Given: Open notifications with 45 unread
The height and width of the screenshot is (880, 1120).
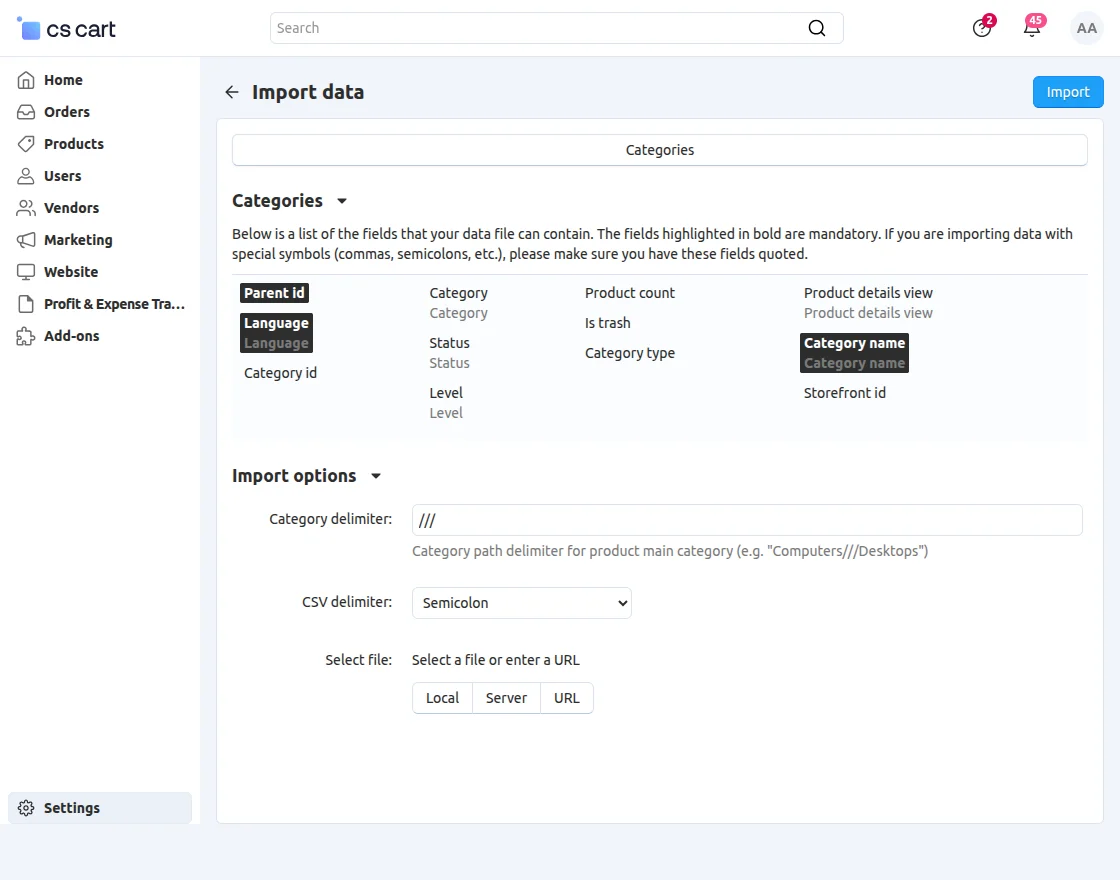Looking at the screenshot, I should [1032, 28].
